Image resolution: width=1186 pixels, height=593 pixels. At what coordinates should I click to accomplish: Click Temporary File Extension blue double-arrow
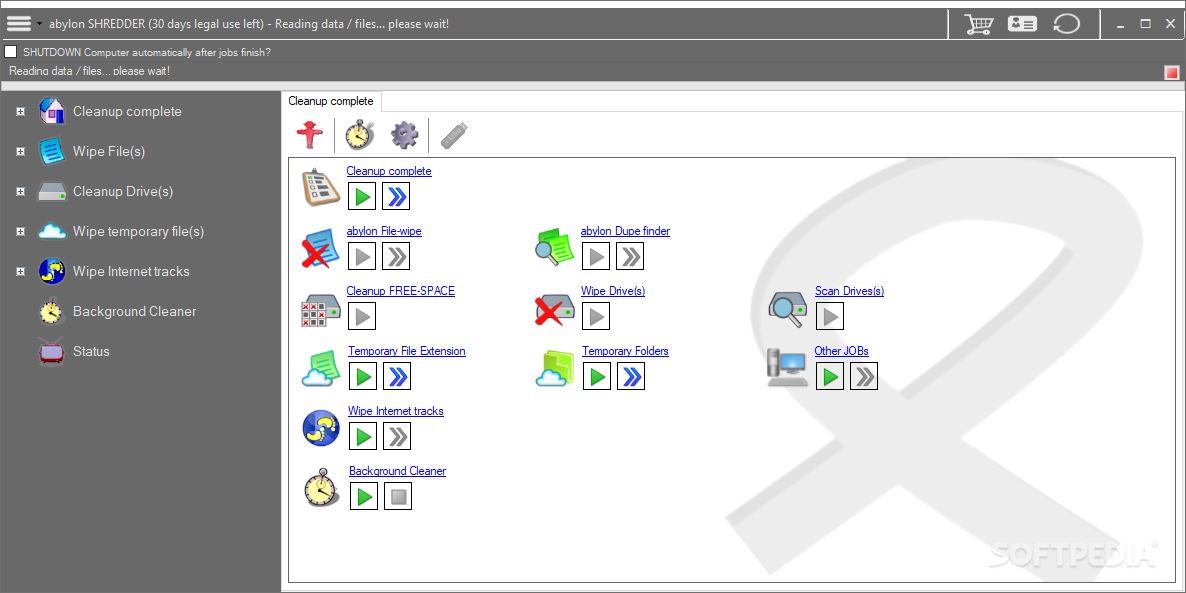(x=398, y=376)
